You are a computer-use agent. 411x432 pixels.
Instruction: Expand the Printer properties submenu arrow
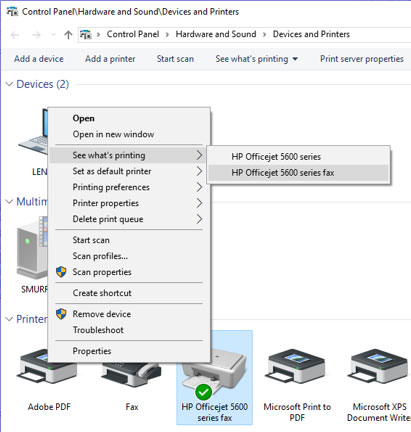tap(199, 203)
